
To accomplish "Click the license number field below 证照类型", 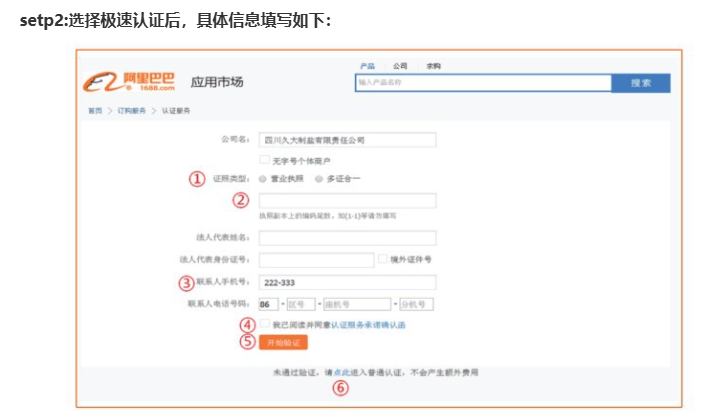I will 347,200.
